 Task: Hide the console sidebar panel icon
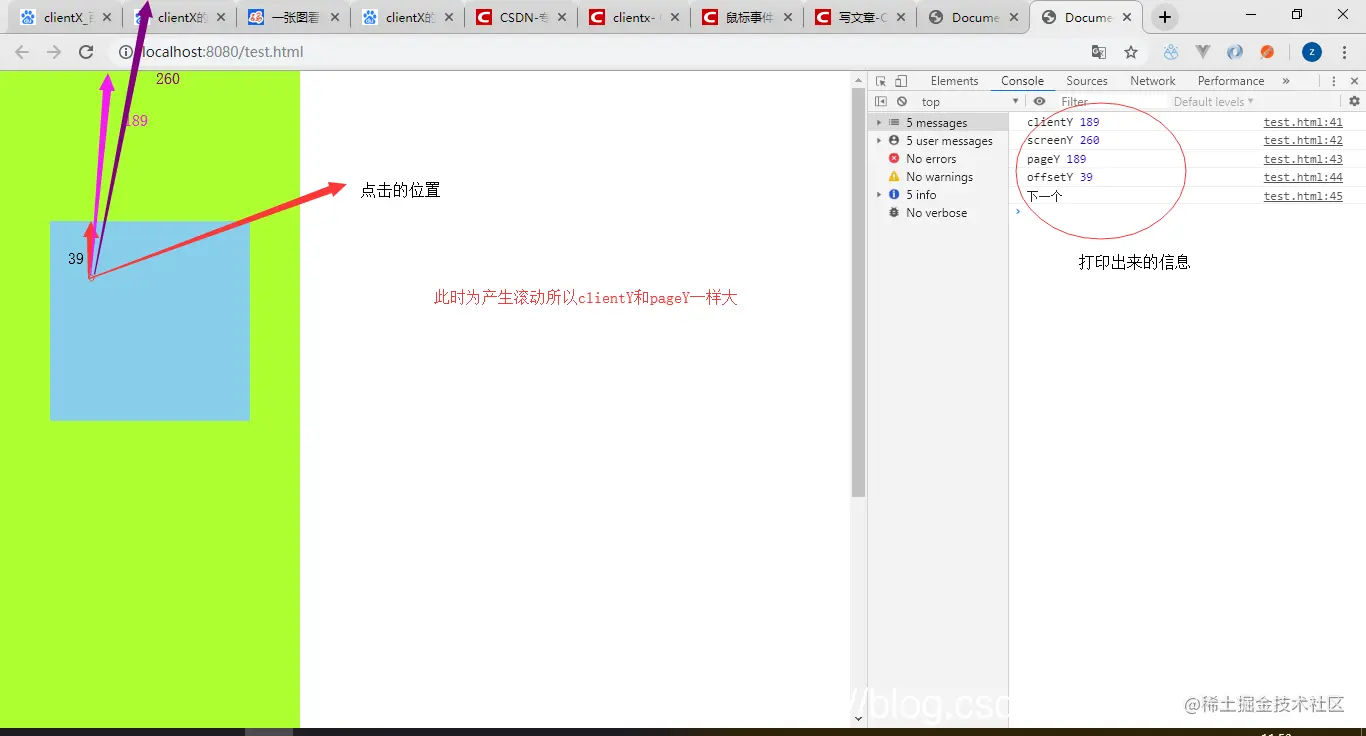click(x=881, y=101)
